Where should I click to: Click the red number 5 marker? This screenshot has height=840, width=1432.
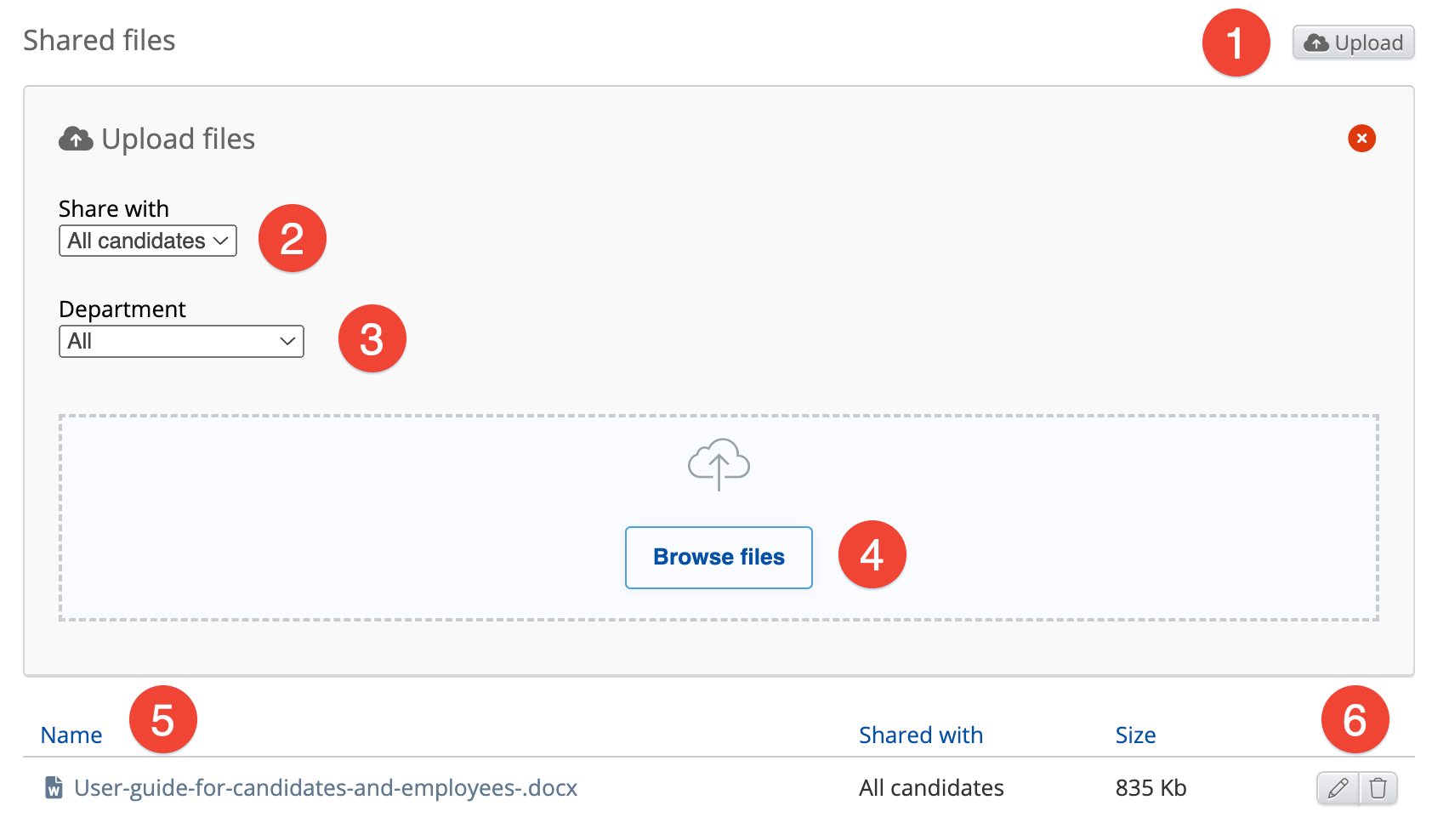click(x=162, y=719)
